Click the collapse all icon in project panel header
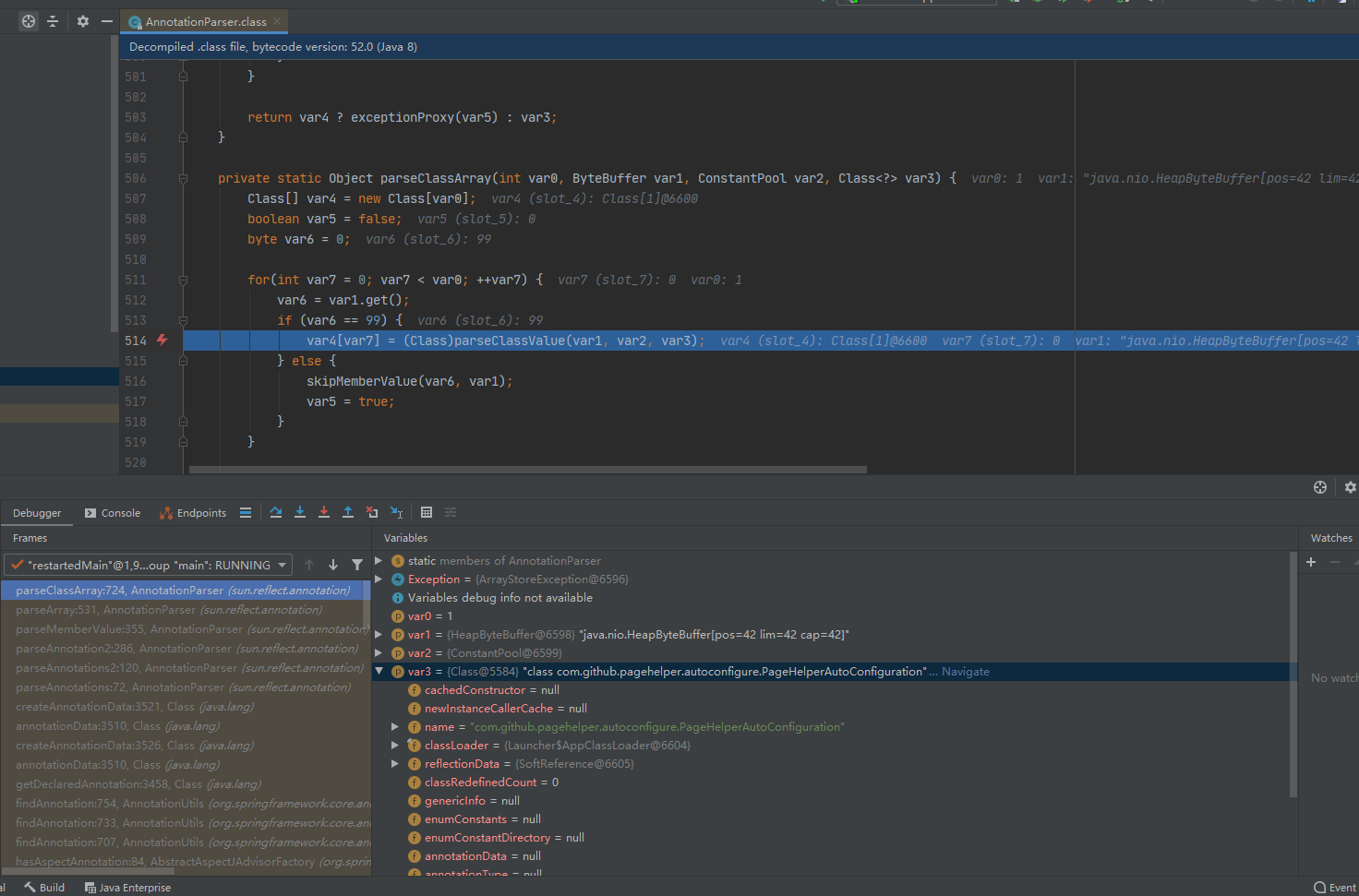The width and height of the screenshot is (1359, 896). tap(53, 21)
